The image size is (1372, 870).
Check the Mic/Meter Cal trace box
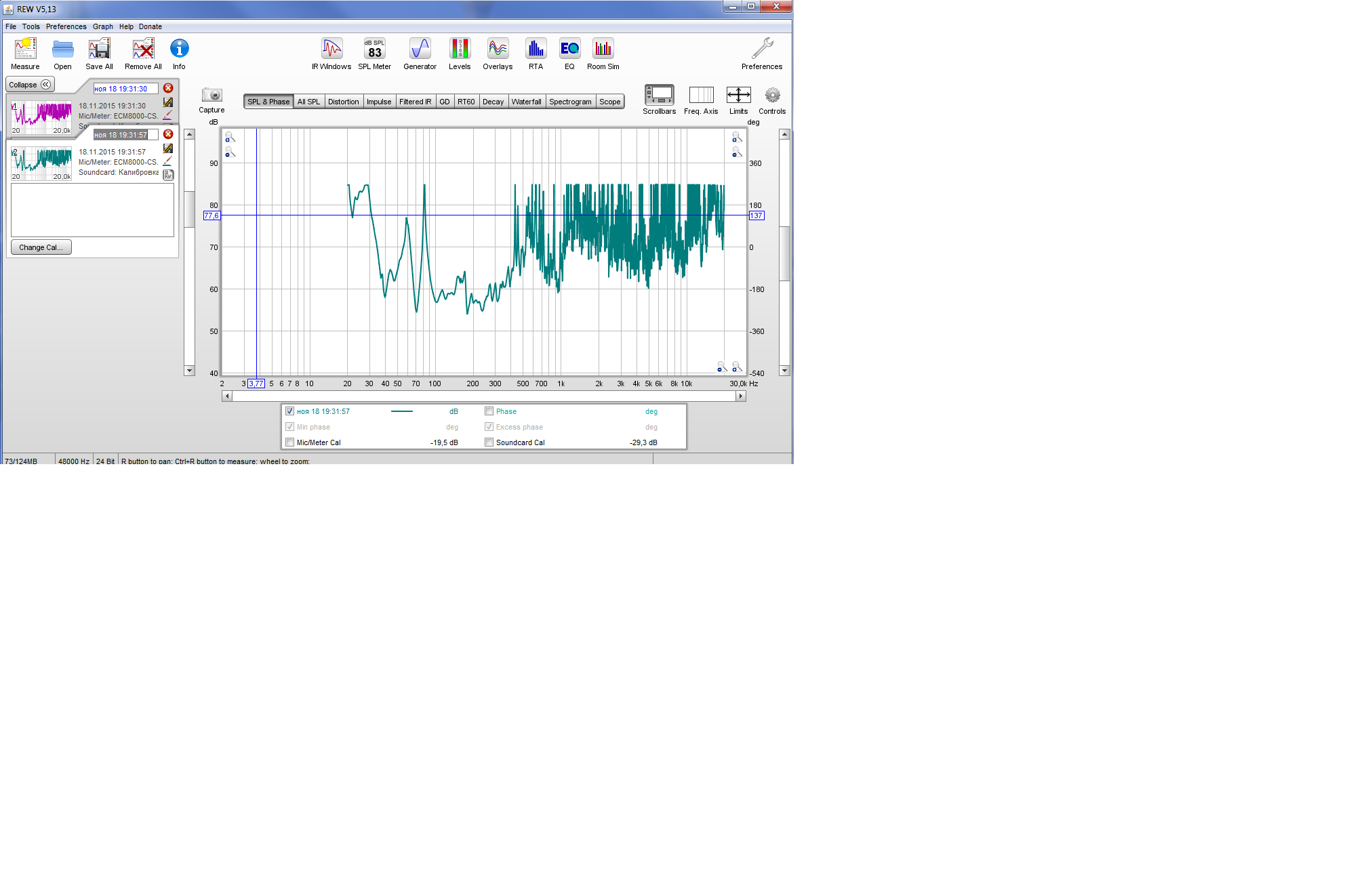coord(290,442)
